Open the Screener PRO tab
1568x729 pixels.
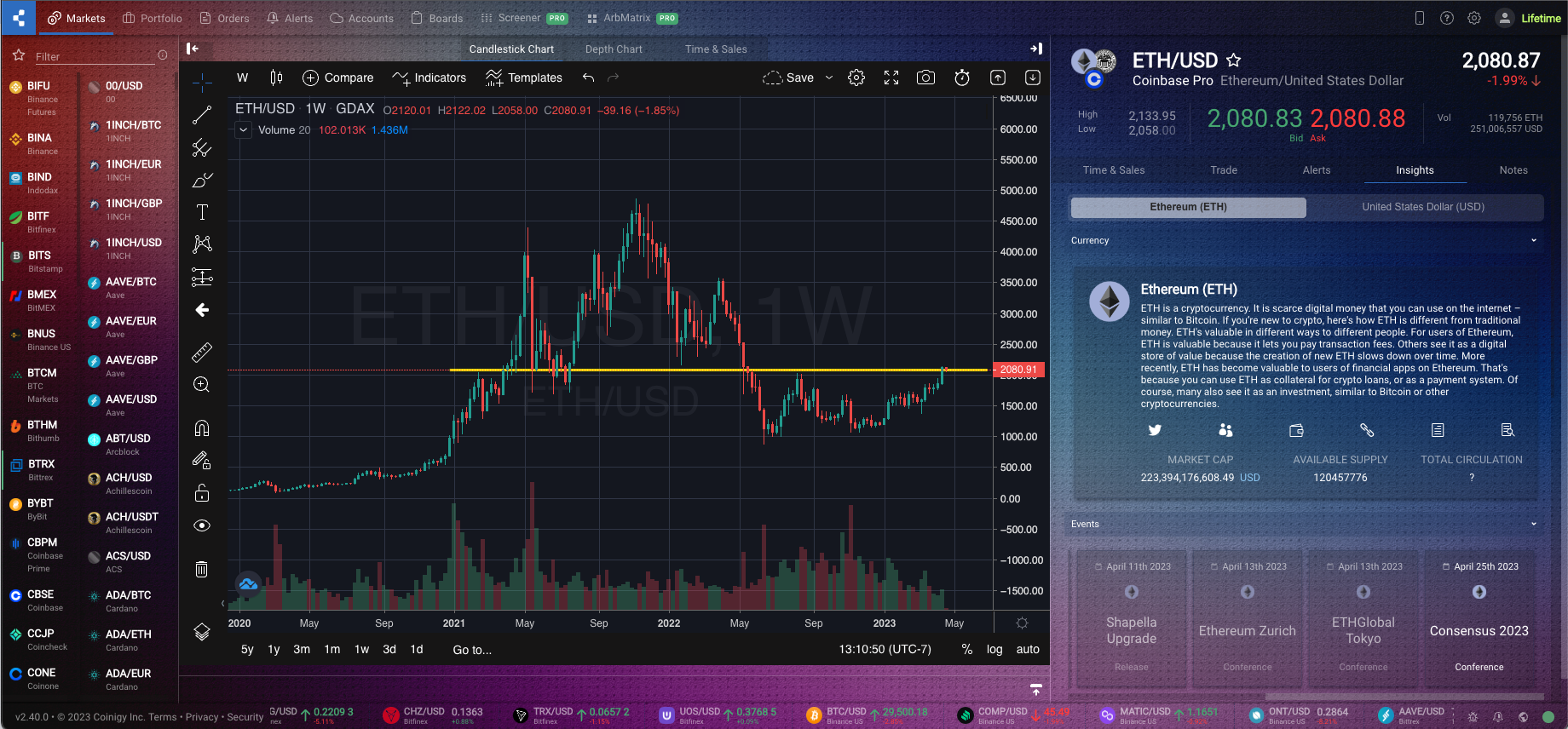click(x=524, y=18)
